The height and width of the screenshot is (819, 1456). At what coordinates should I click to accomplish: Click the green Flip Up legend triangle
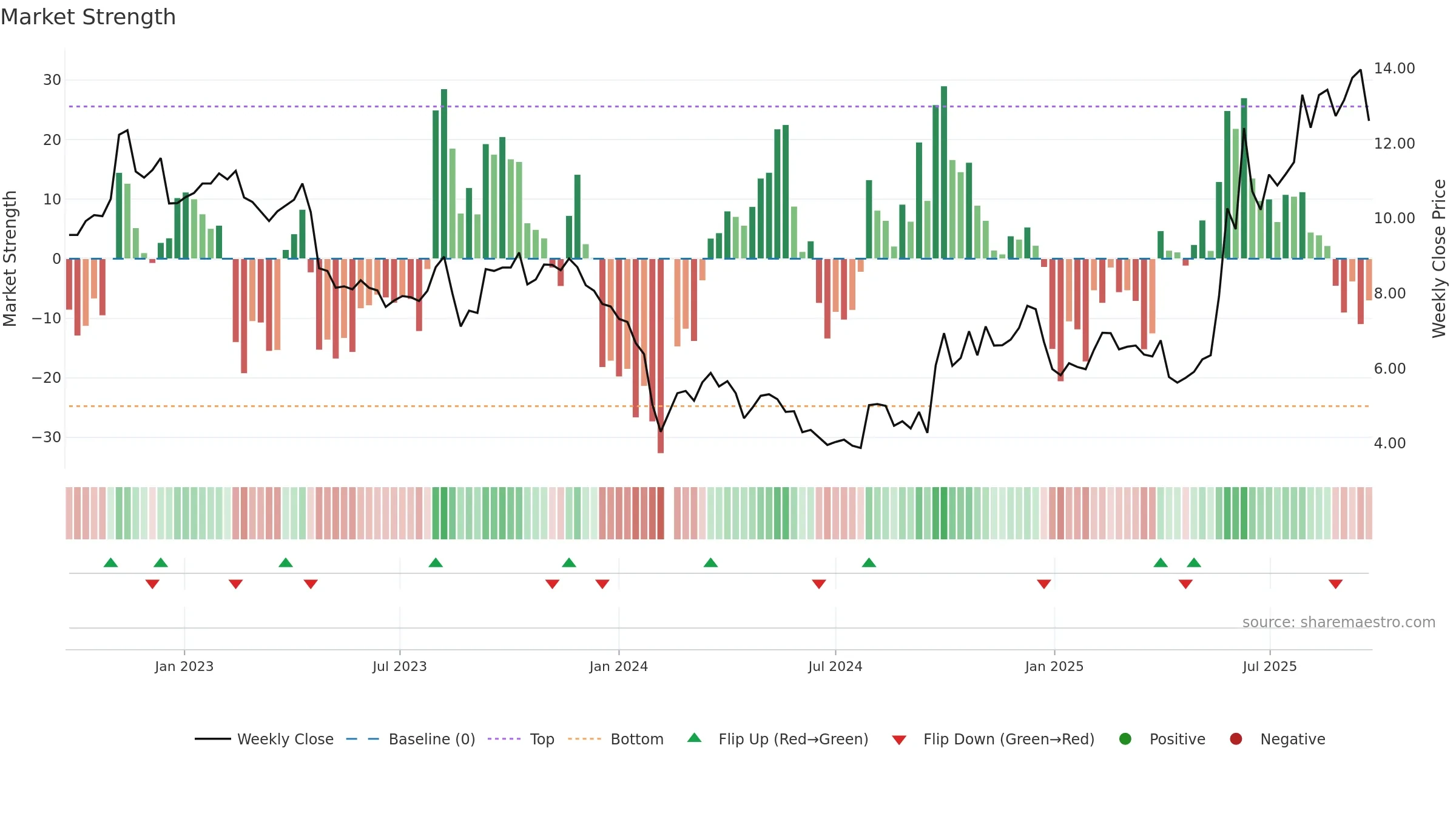tap(695, 738)
